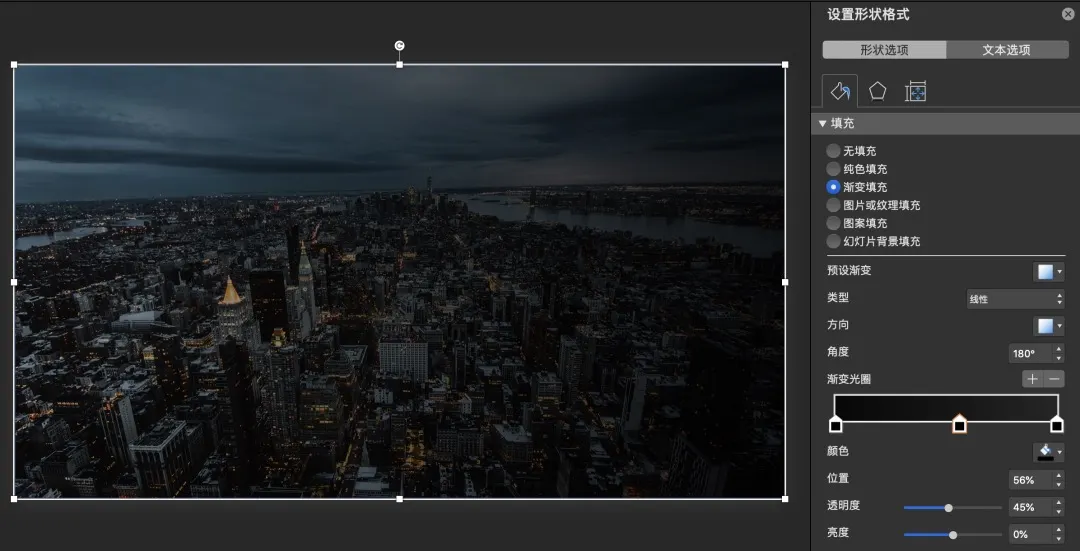Switch to the 文本选项 tab
1080x551 pixels.
click(x=1005, y=50)
